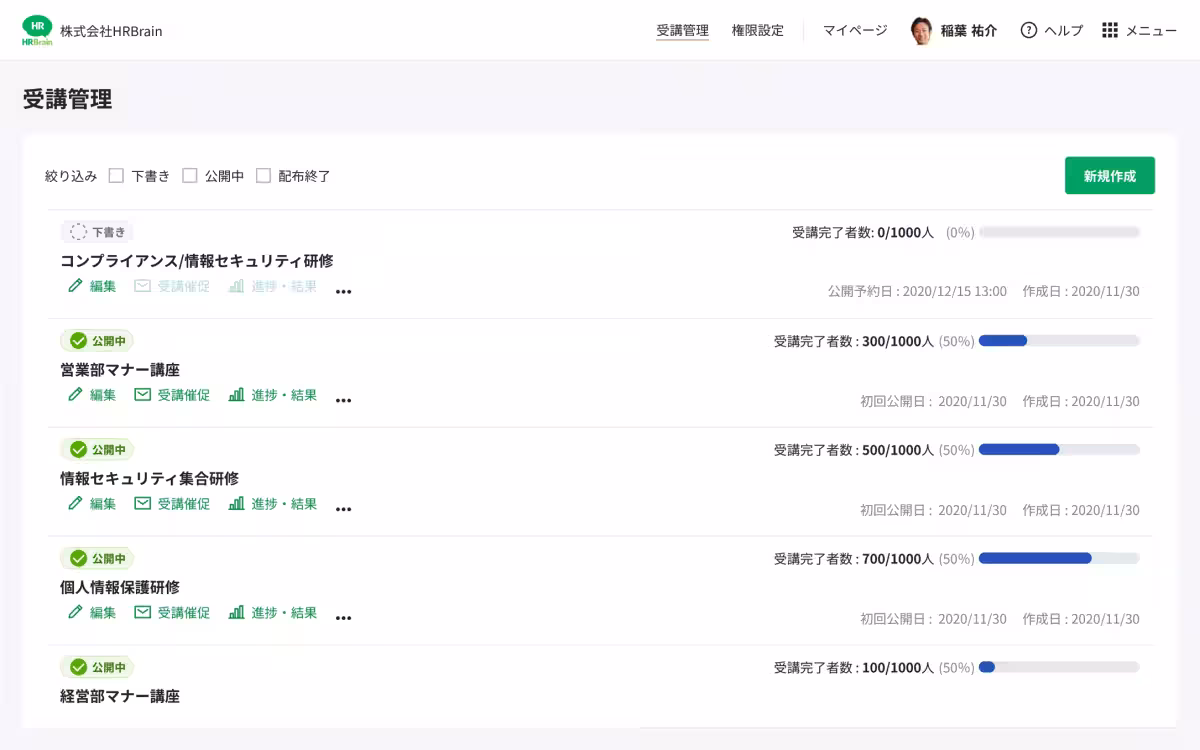Click the HRBrain logo icon
Screen dimensions: 1200x750
tap(37, 30)
